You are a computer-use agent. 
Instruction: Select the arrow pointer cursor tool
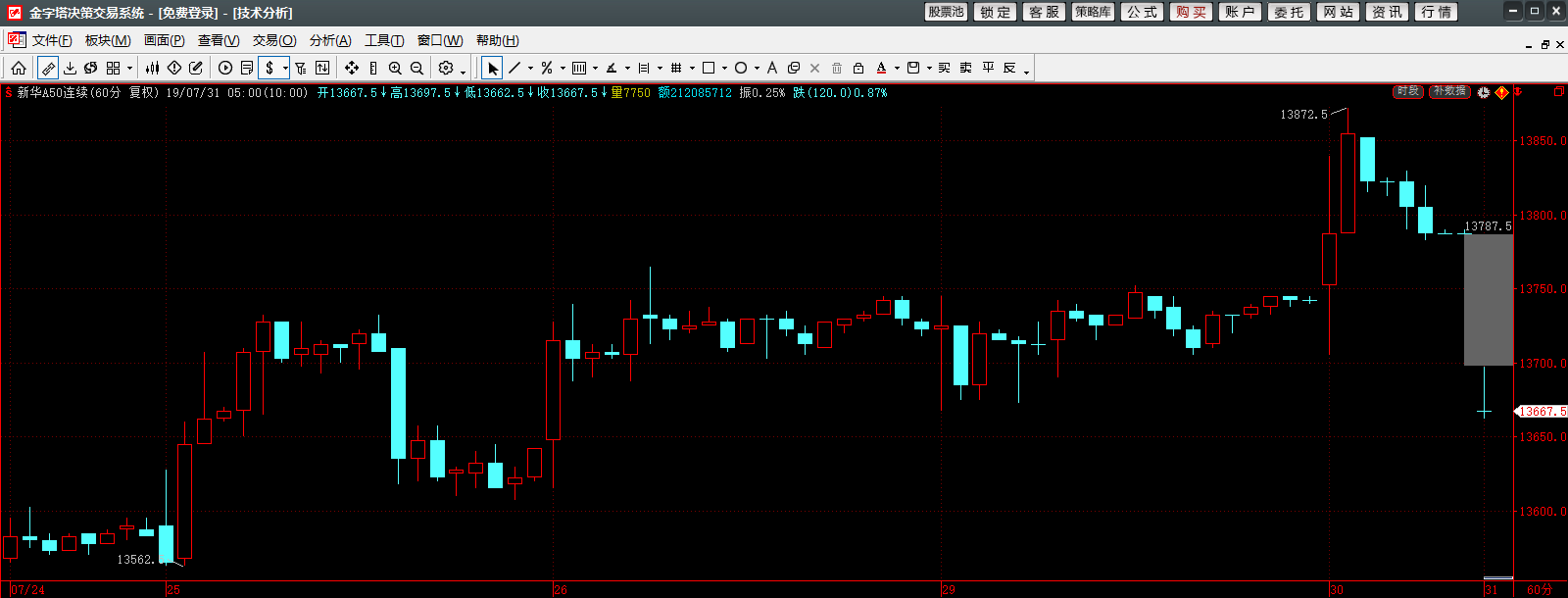(492, 68)
